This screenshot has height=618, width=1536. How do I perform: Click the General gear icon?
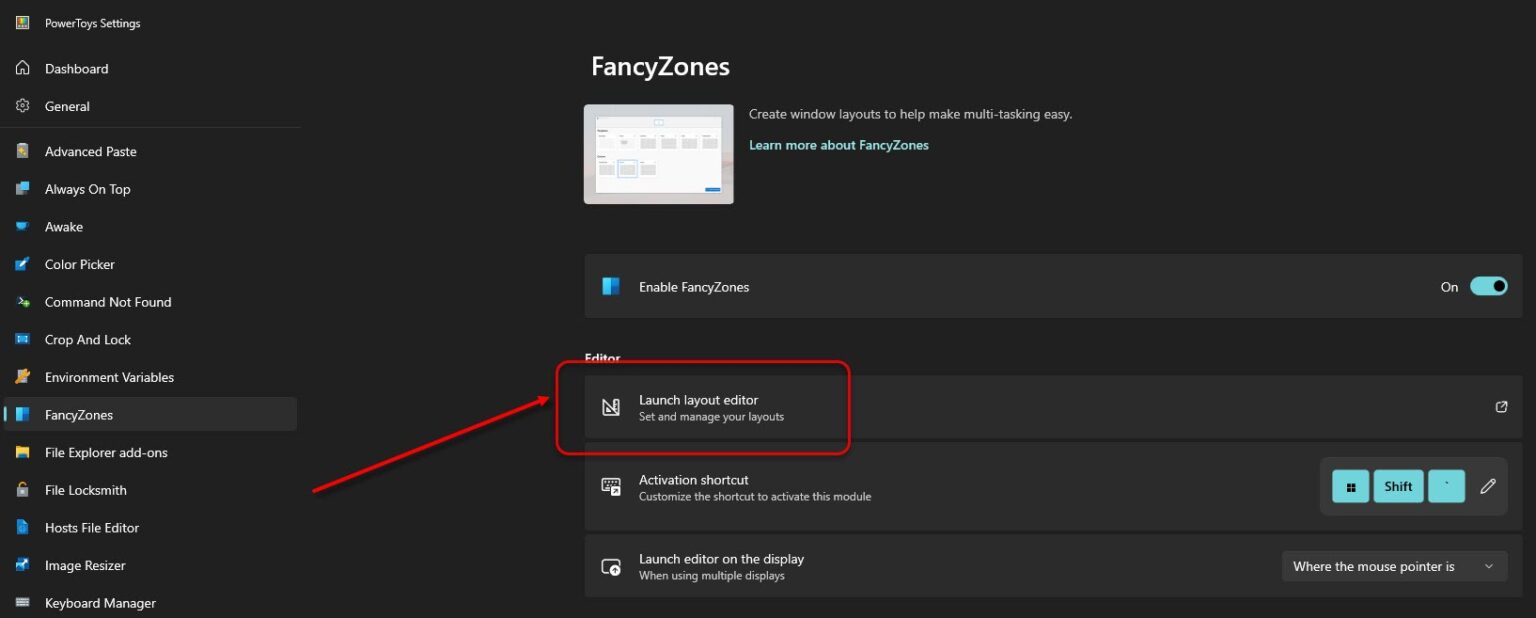coord(22,106)
